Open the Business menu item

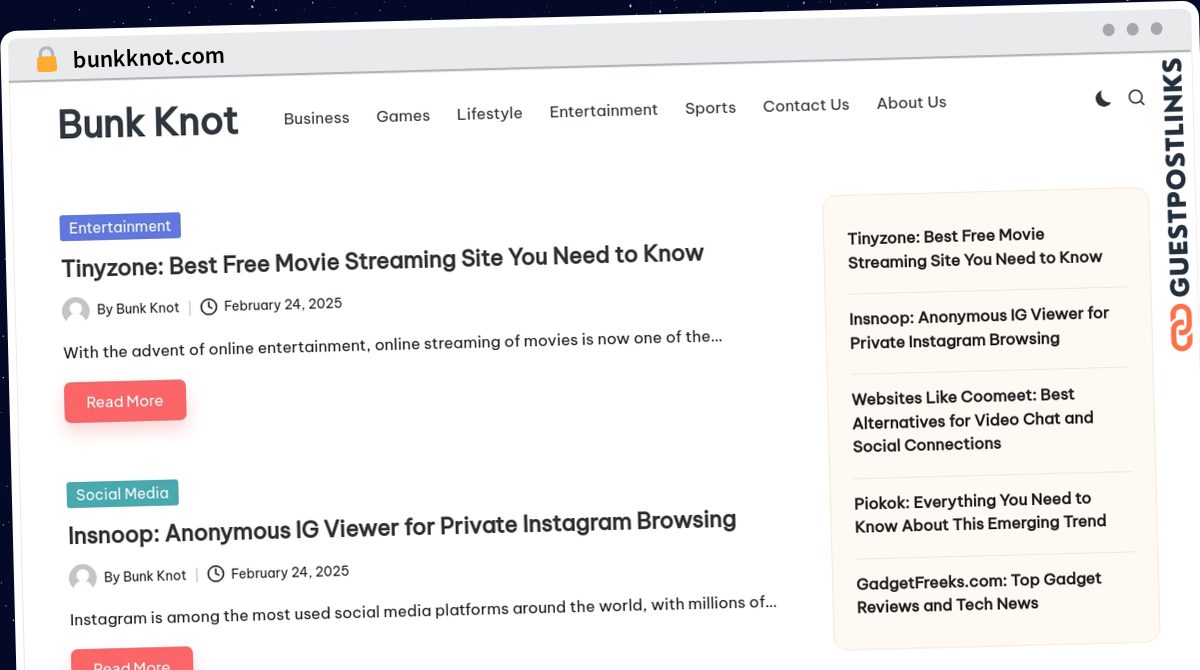pyautogui.click(x=316, y=118)
